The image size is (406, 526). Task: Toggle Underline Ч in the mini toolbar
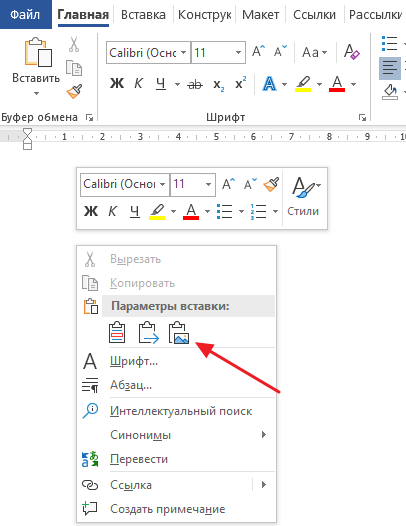pos(135,212)
